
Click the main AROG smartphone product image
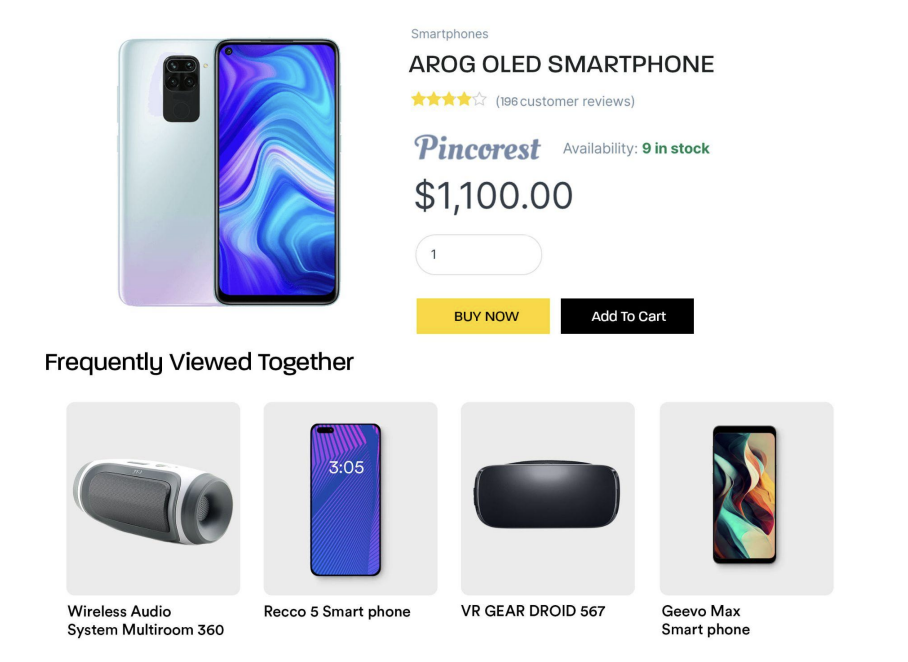pyautogui.click(x=229, y=172)
